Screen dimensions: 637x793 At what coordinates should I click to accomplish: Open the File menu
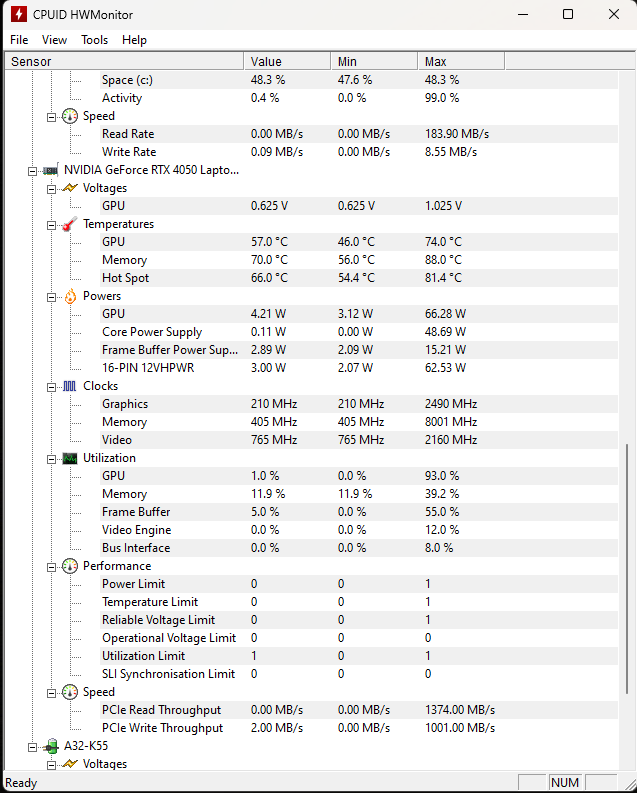pos(19,40)
